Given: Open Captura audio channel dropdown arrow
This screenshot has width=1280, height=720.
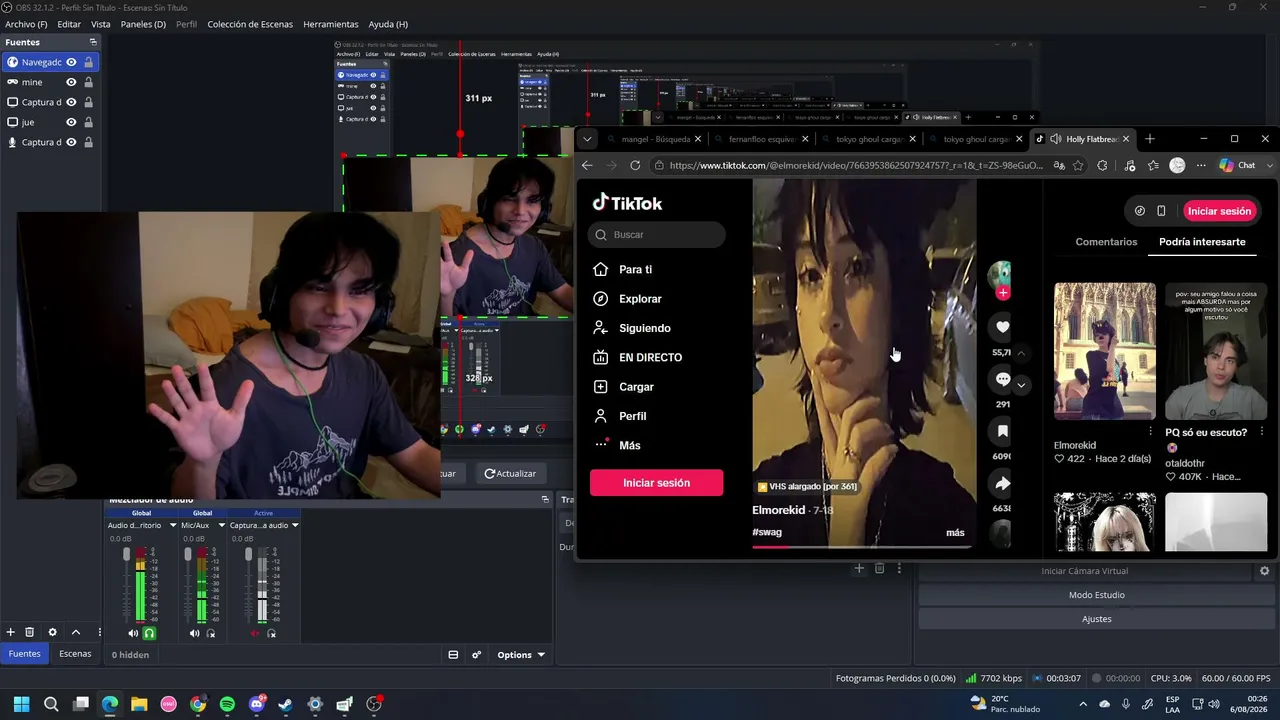Looking at the screenshot, I should click(x=295, y=525).
